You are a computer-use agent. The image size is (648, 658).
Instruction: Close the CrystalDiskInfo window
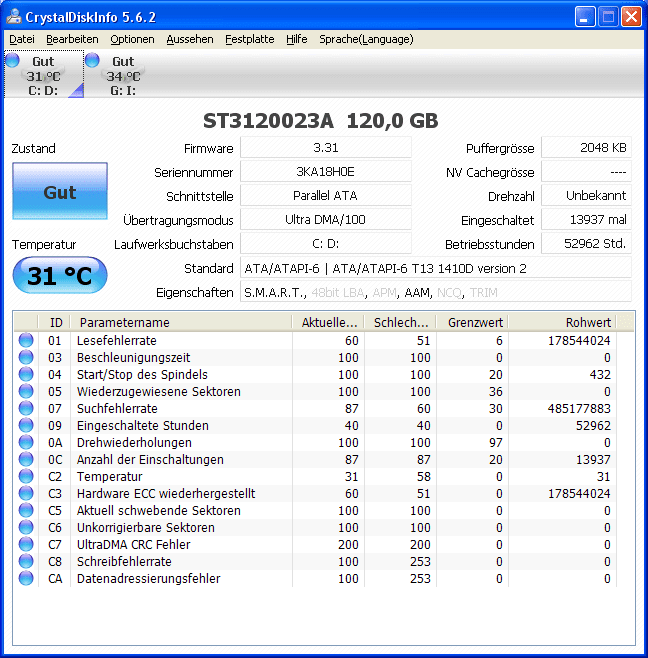click(x=631, y=17)
